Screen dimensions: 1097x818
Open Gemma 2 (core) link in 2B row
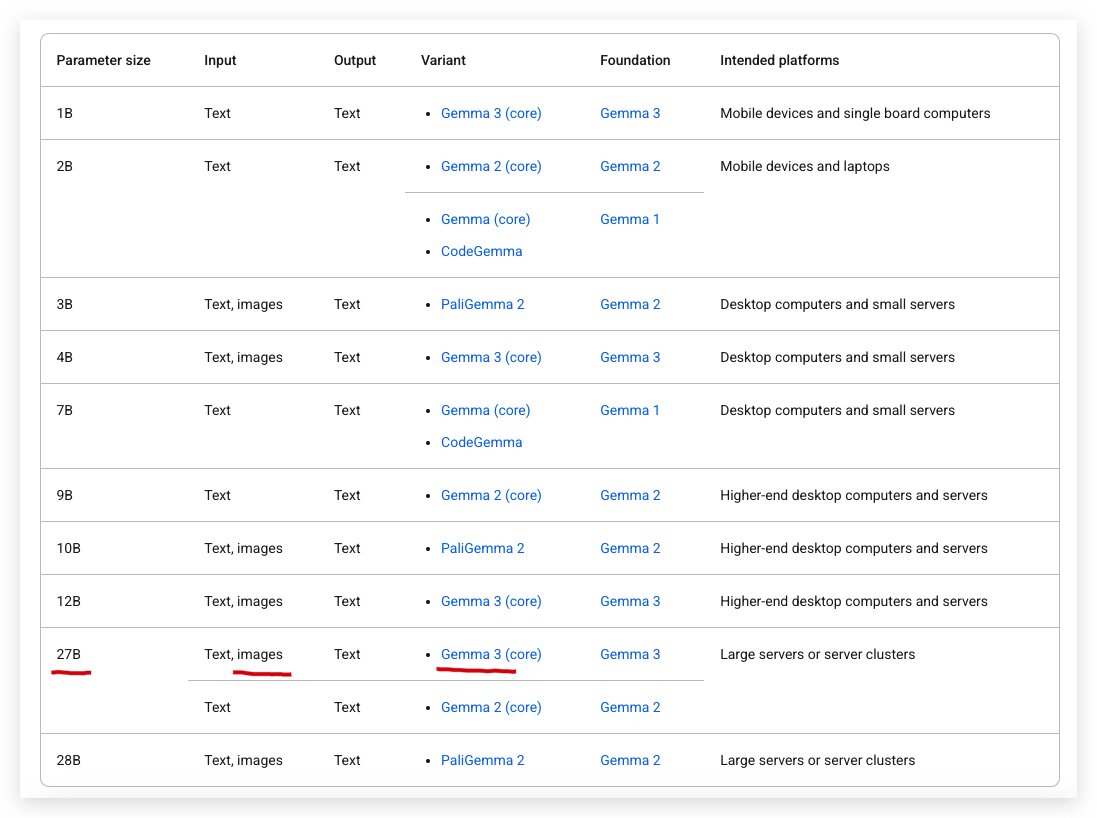point(490,167)
